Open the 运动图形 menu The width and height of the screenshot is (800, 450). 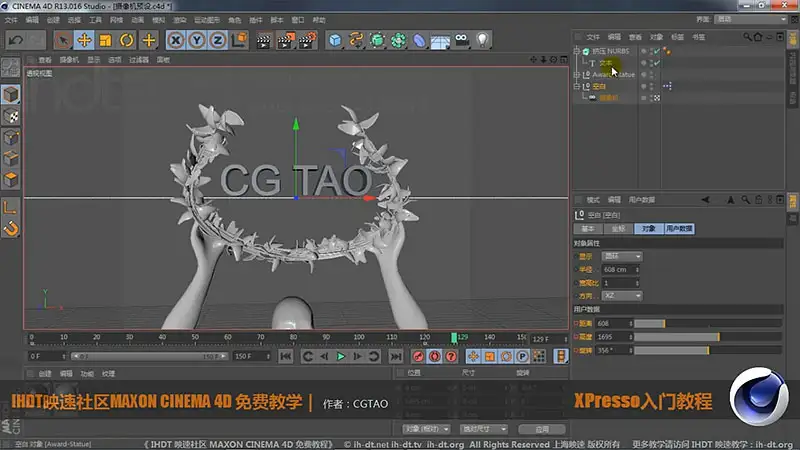[207, 20]
